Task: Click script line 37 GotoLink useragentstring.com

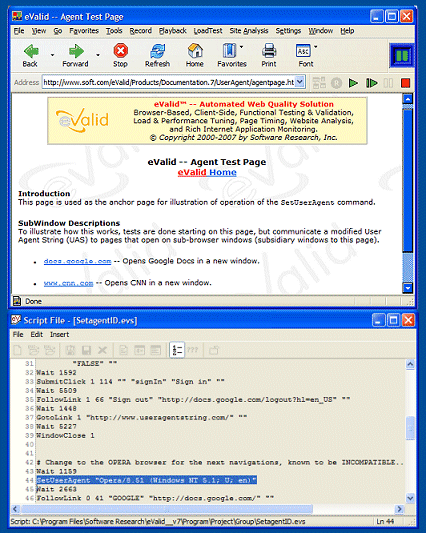Action: coord(142,417)
